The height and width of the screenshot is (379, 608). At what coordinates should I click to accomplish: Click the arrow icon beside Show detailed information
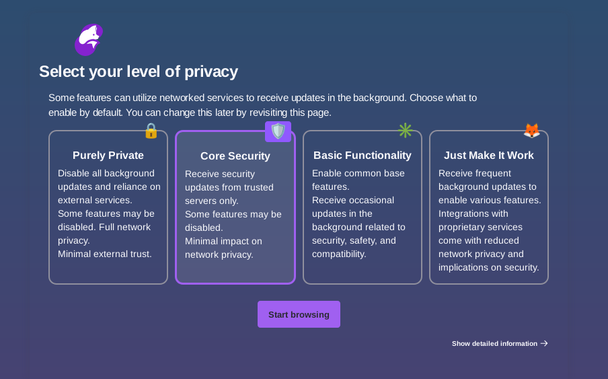point(544,343)
